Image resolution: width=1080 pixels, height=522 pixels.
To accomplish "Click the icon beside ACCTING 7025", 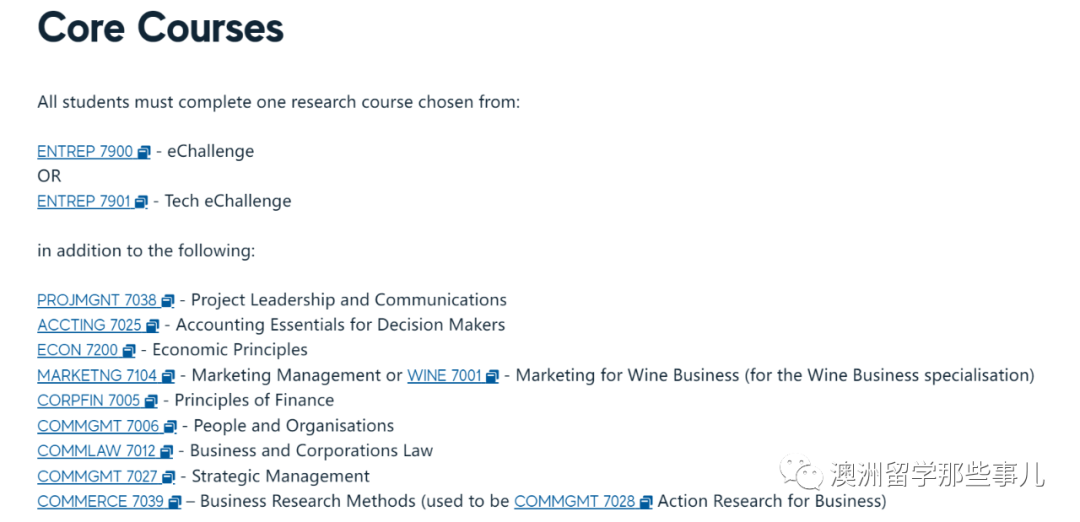I will tap(152, 326).
